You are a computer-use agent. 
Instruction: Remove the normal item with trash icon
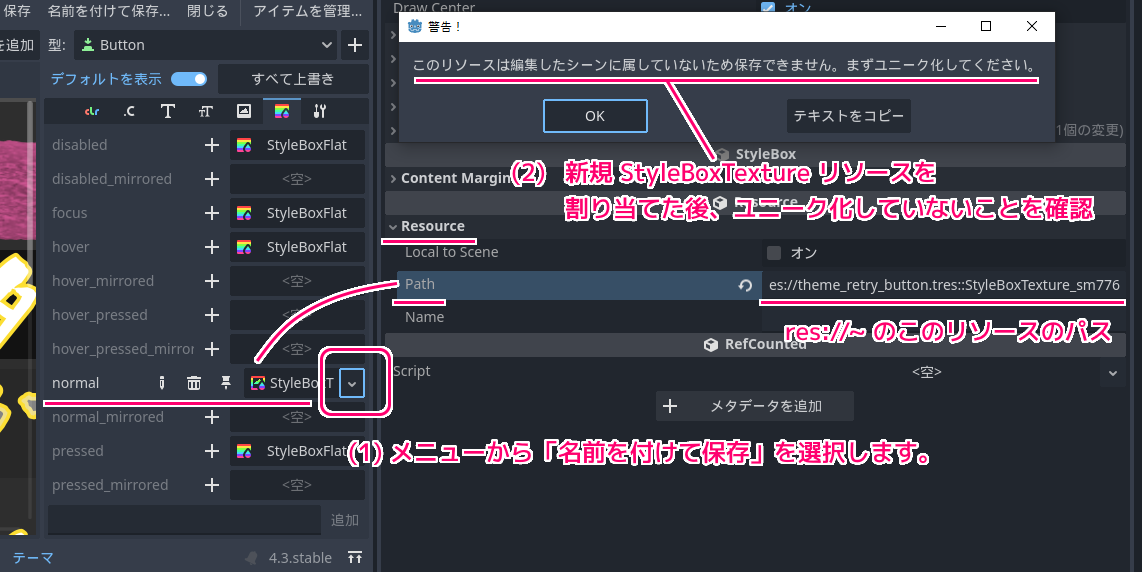click(x=194, y=383)
